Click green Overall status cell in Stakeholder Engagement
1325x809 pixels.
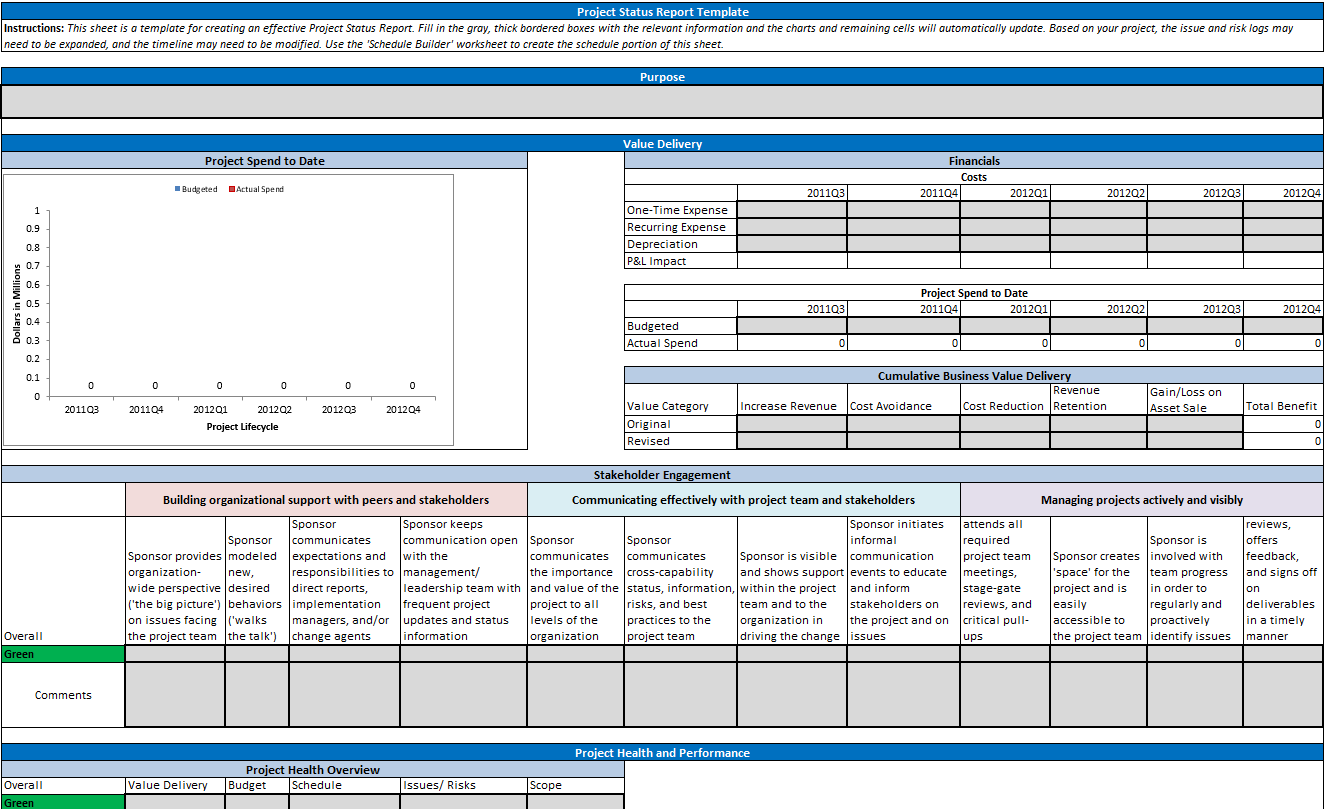[x=62, y=654]
